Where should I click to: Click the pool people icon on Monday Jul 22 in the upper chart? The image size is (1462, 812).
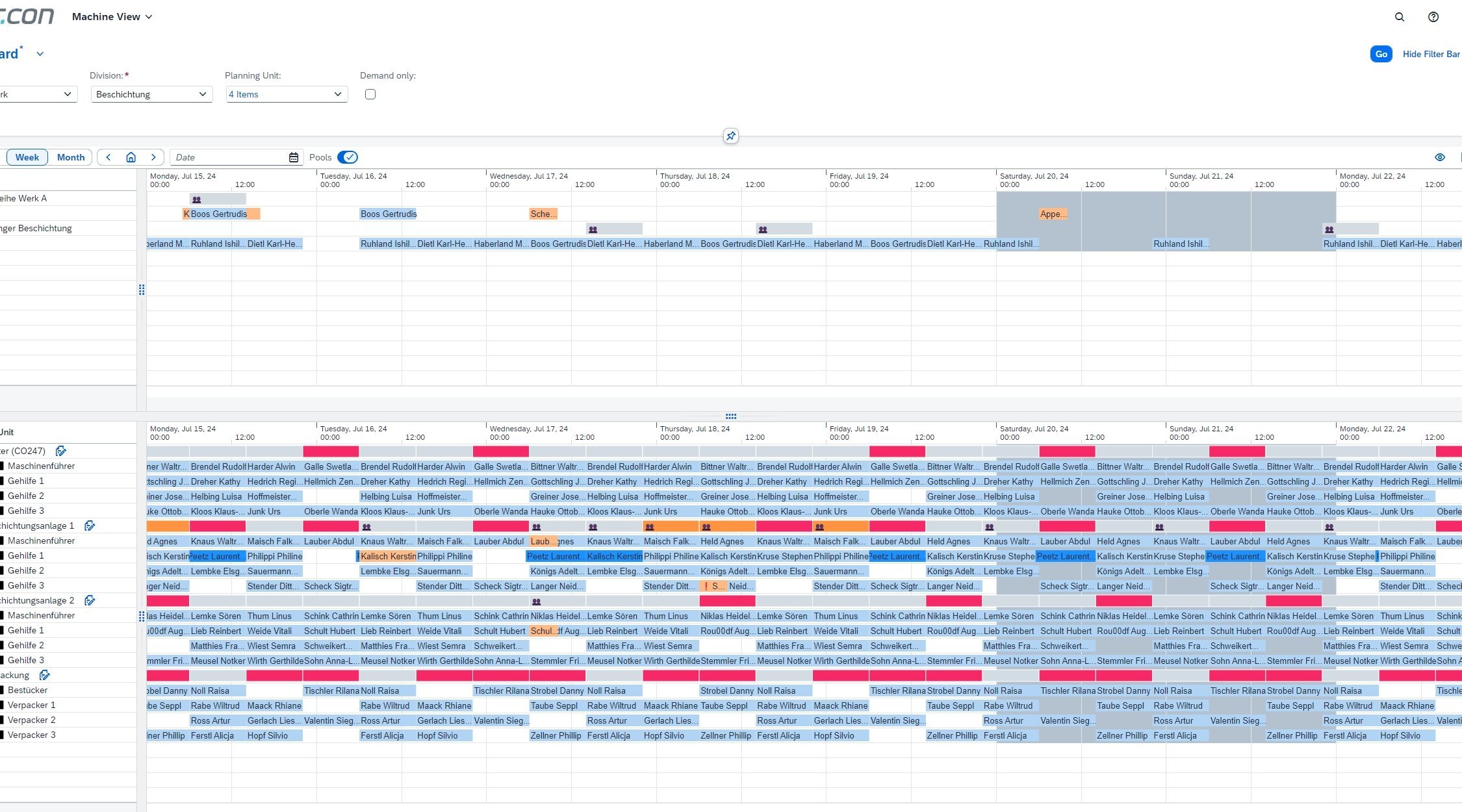pyautogui.click(x=1329, y=229)
